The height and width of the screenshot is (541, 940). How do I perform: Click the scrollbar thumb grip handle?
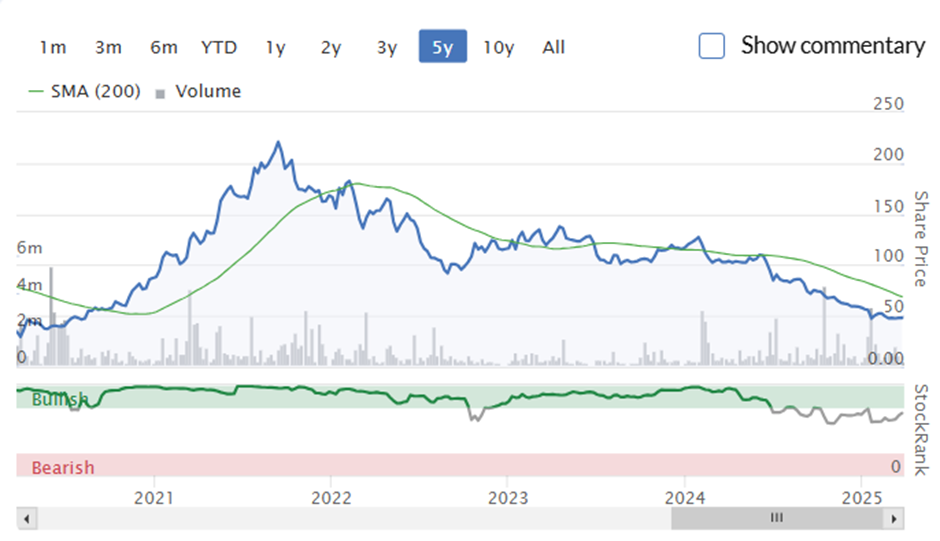tap(776, 518)
